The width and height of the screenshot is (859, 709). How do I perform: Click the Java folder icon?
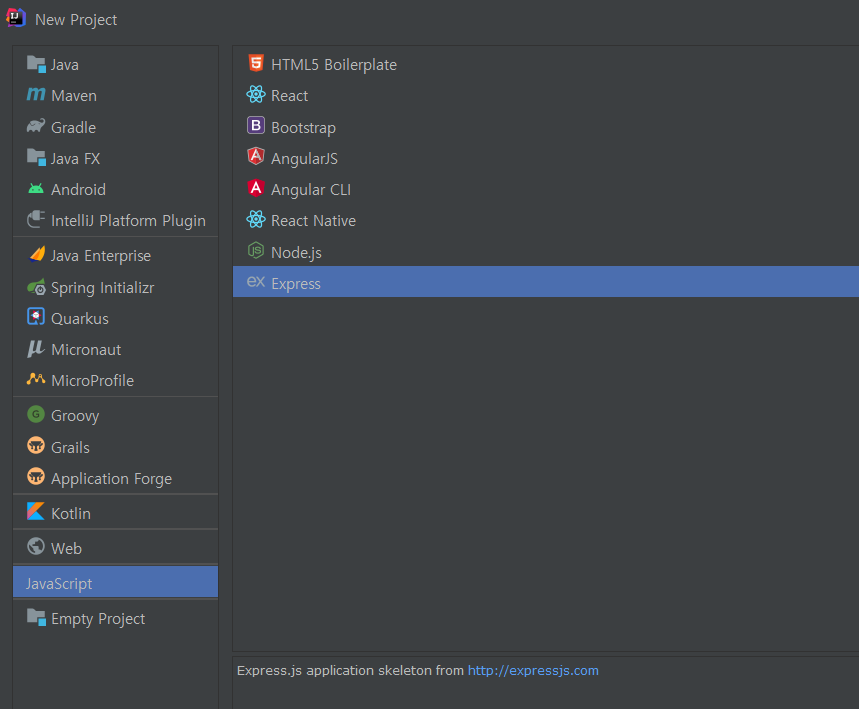(36, 64)
